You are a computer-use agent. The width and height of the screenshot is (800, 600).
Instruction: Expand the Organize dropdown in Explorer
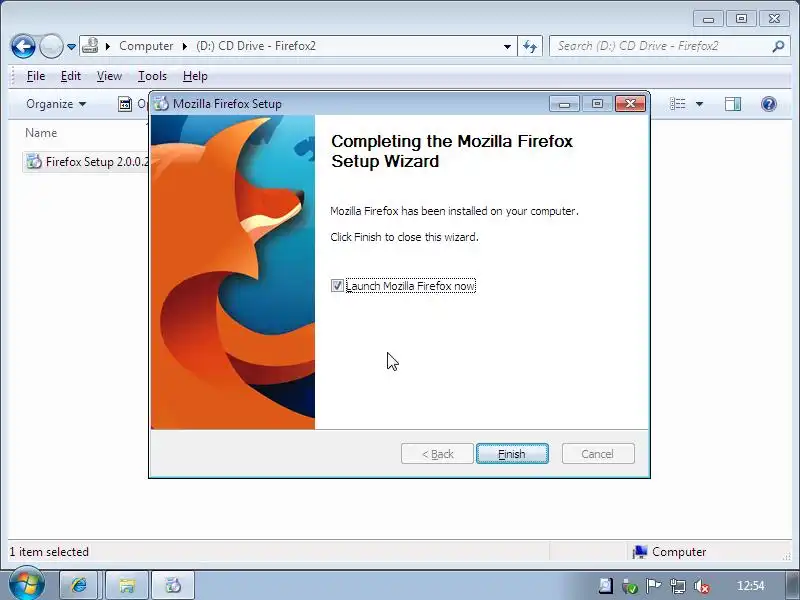pyautogui.click(x=56, y=104)
